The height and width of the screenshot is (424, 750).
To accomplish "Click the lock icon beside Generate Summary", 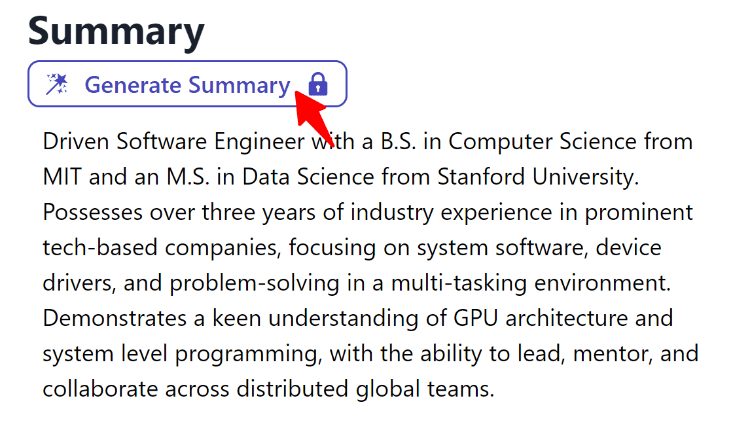I will (x=318, y=84).
